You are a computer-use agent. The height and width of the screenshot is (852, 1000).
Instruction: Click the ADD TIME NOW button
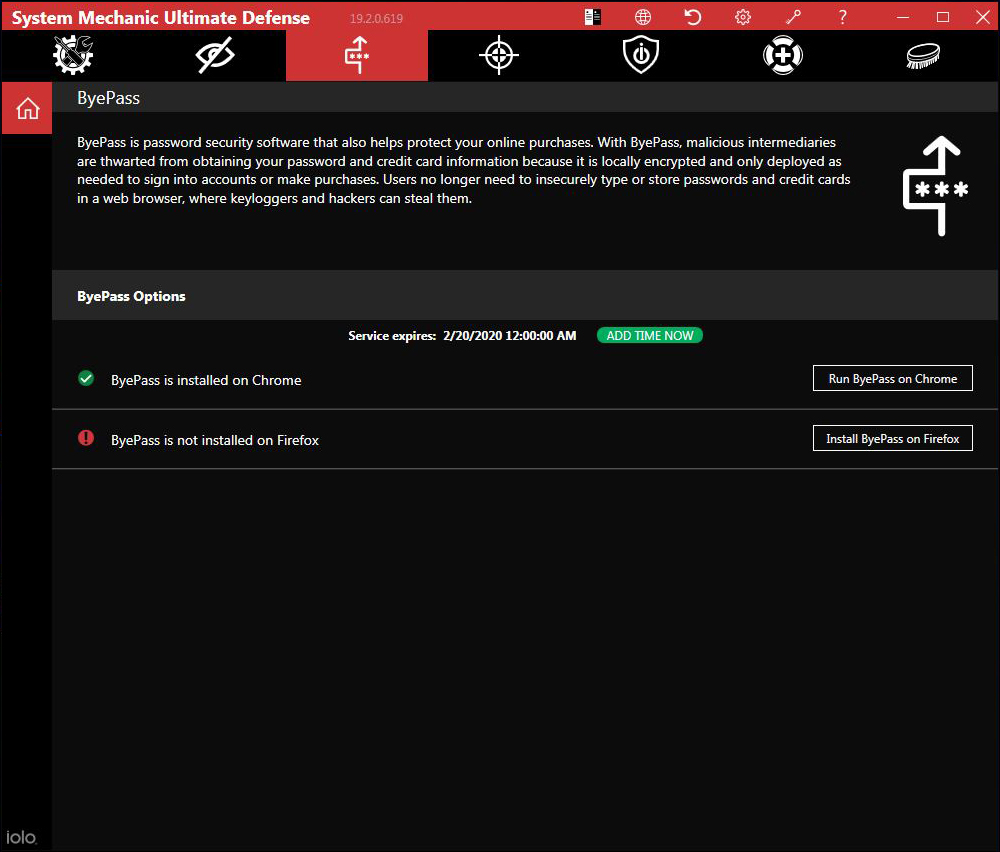tap(650, 335)
